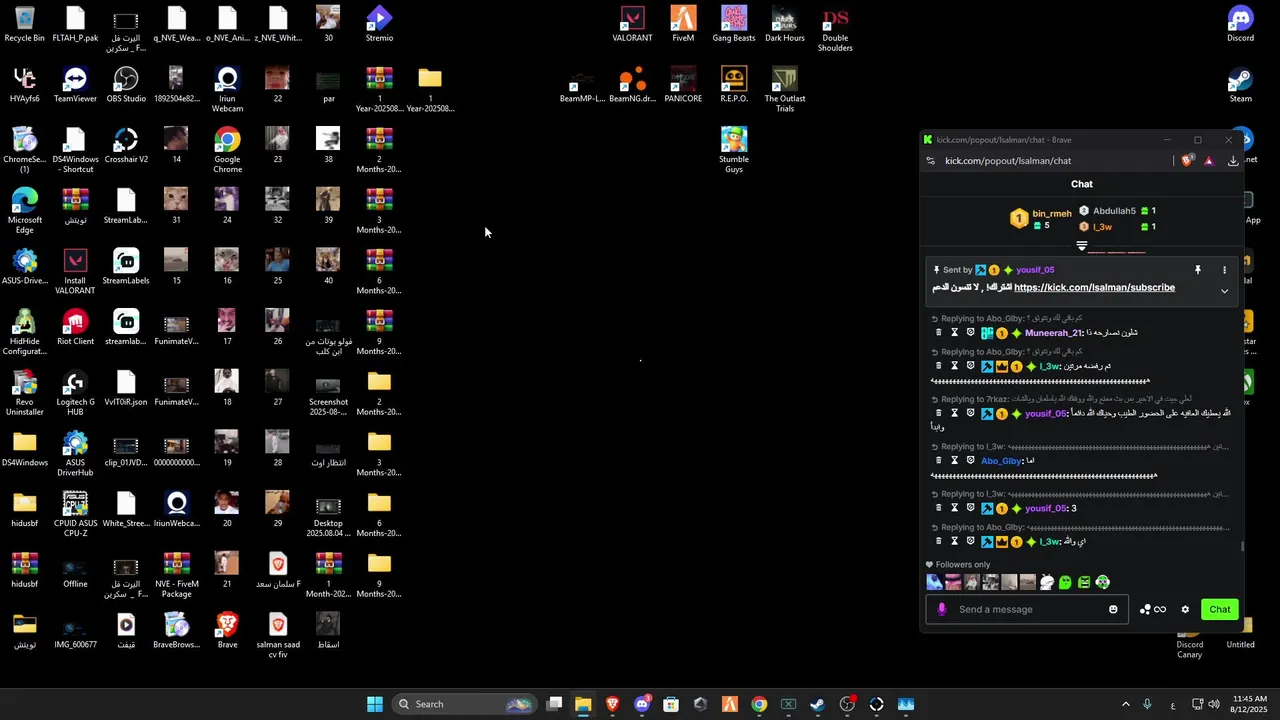The height and width of the screenshot is (720, 1280).
Task: Select the R.E.P.O. desktop icon
Action: click(x=734, y=85)
